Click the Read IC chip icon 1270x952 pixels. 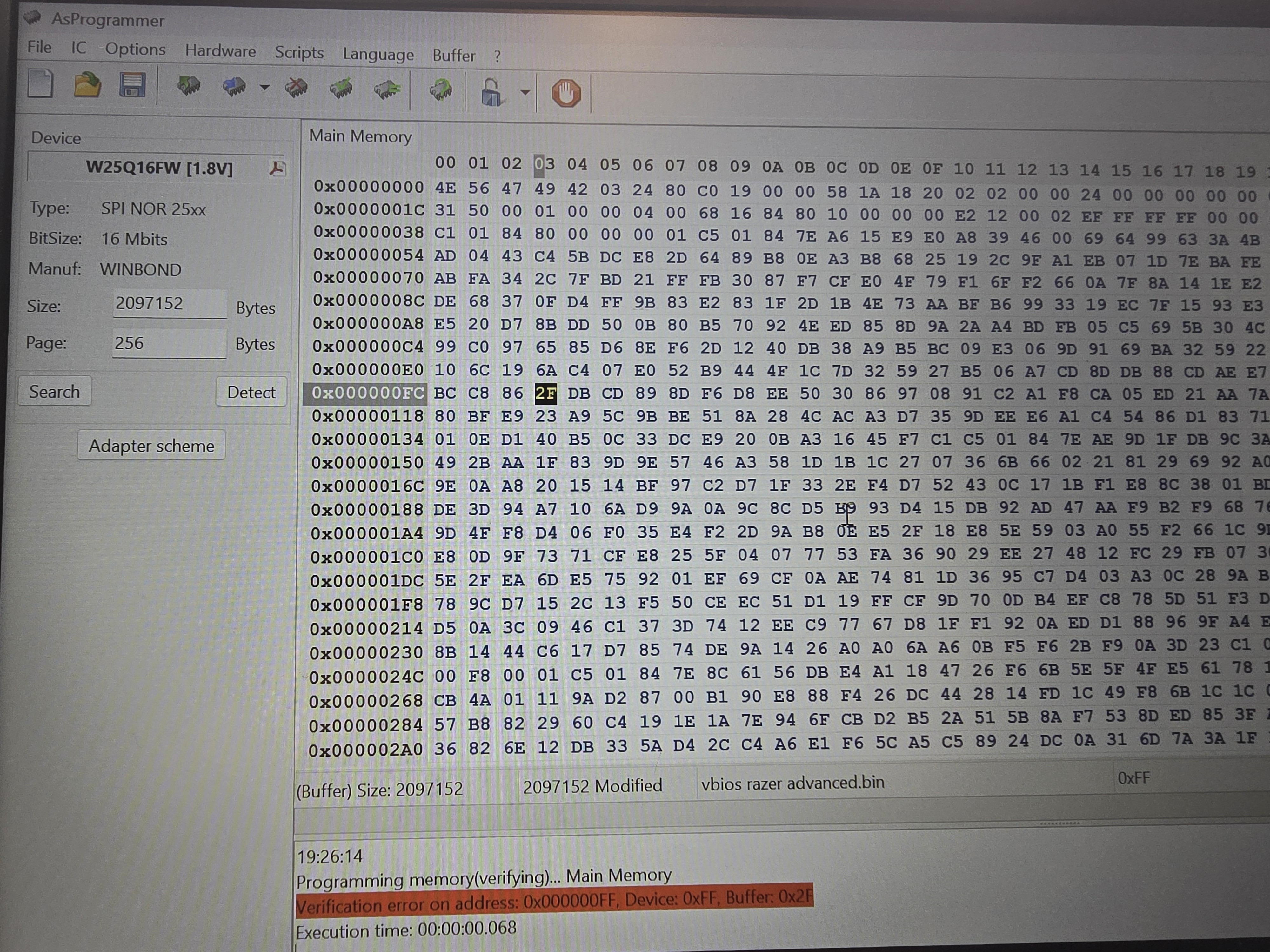188,86
